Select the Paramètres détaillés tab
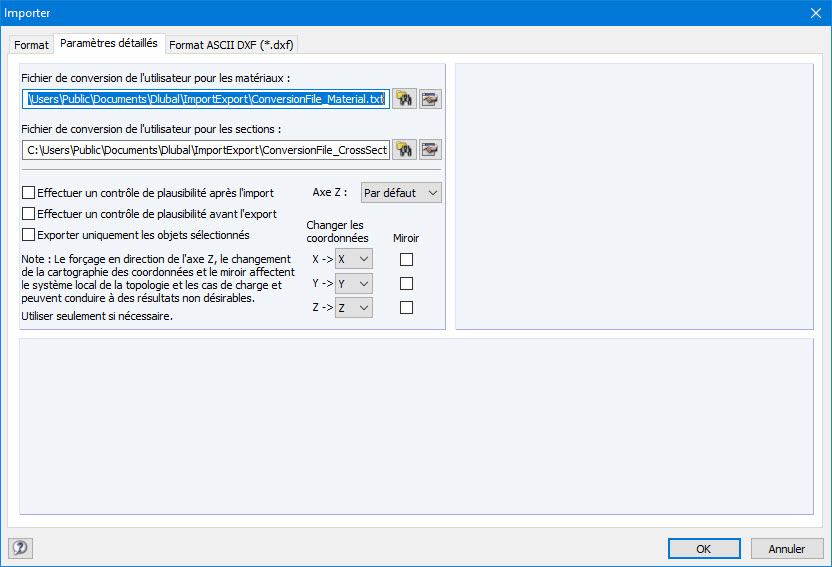 [109, 43]
